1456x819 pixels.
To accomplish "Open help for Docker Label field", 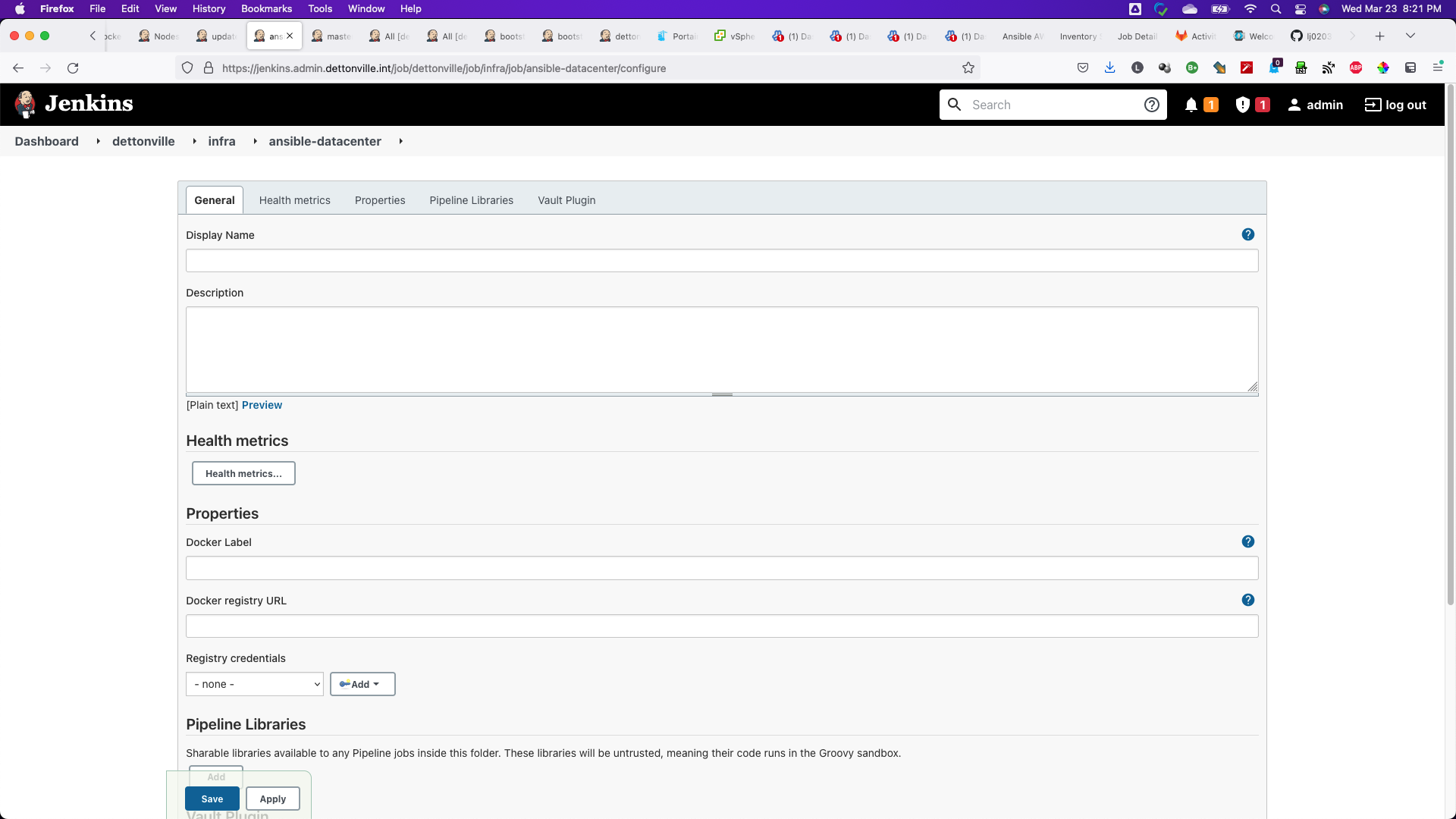I will click(1247, 542).
